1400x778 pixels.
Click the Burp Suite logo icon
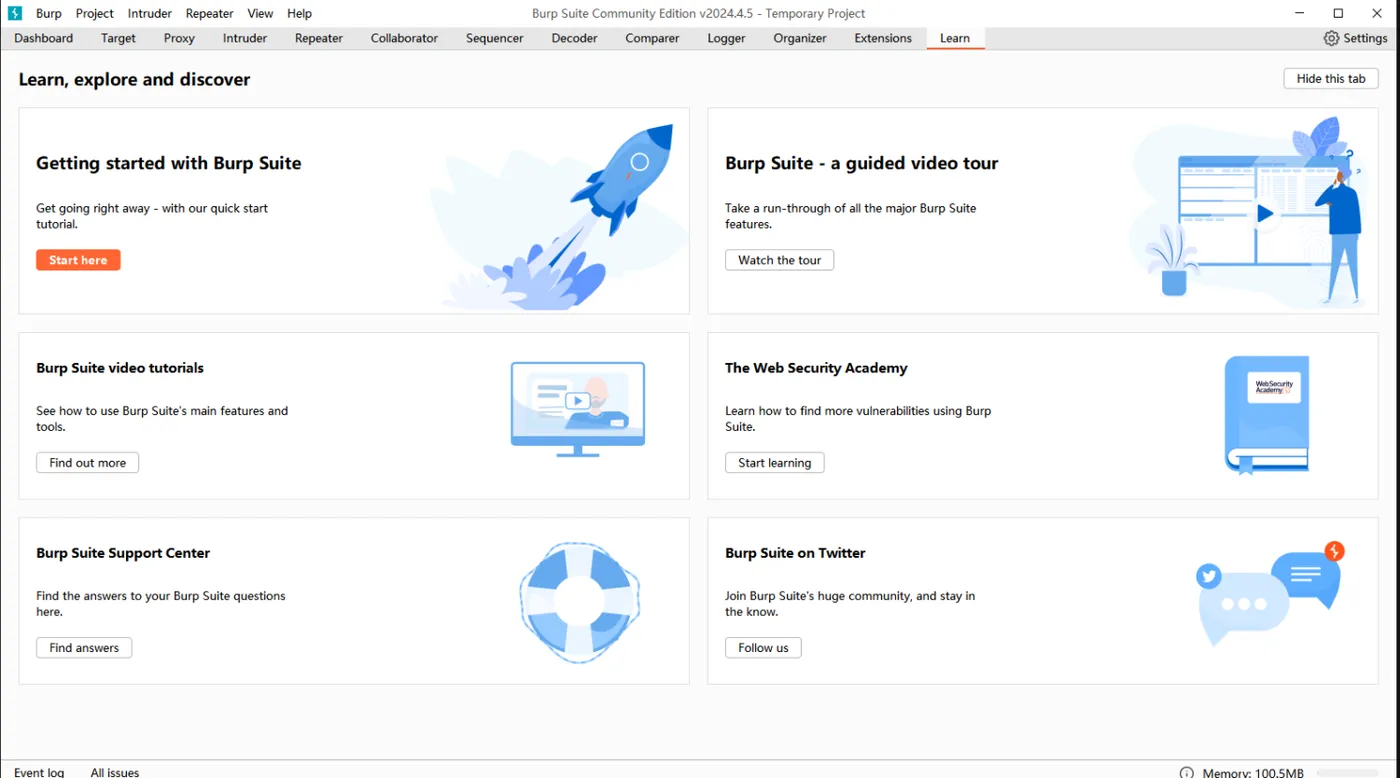point(15,13)
